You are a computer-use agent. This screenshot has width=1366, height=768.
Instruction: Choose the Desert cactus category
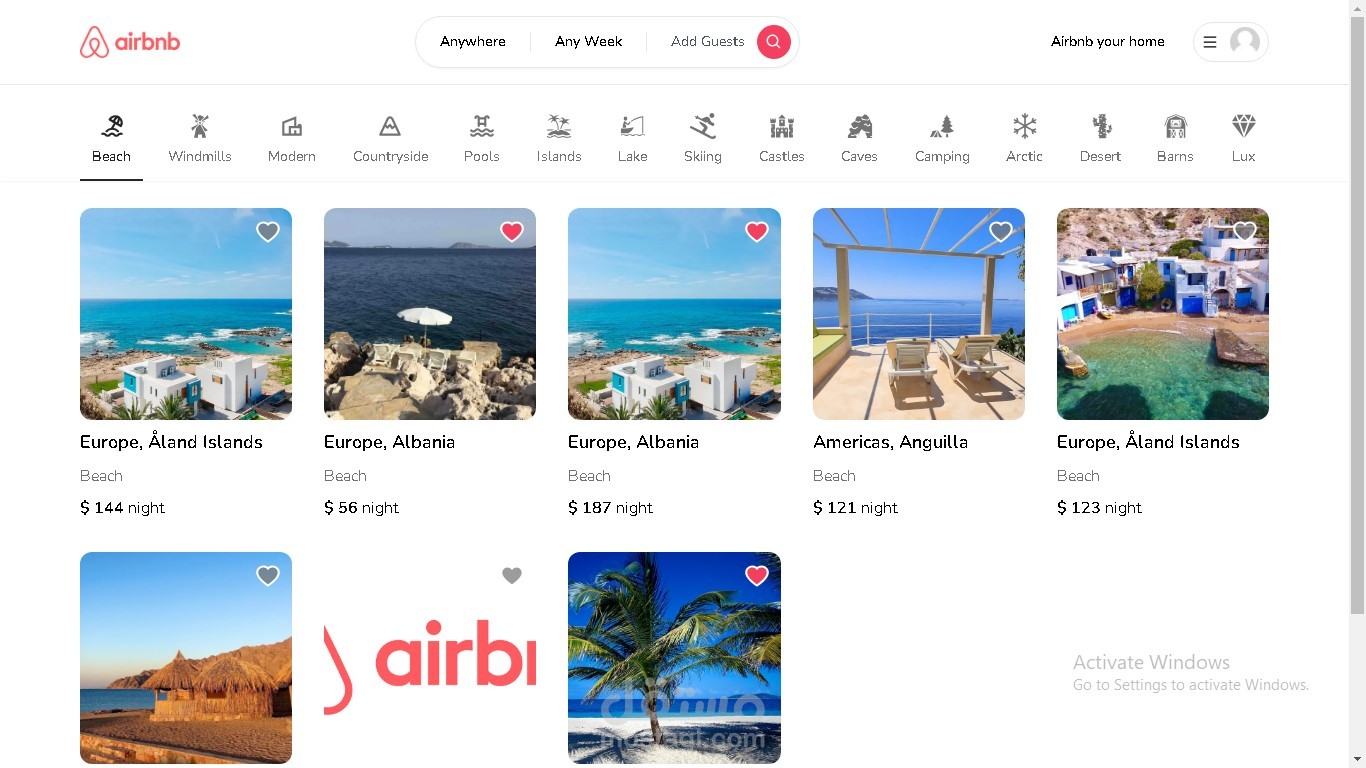[x=1101, y=126]
